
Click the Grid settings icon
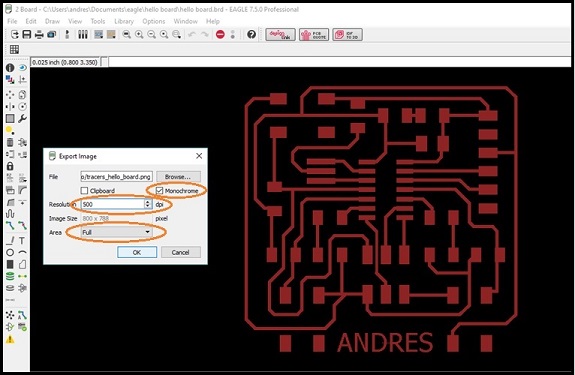click(x=14, y=49)
